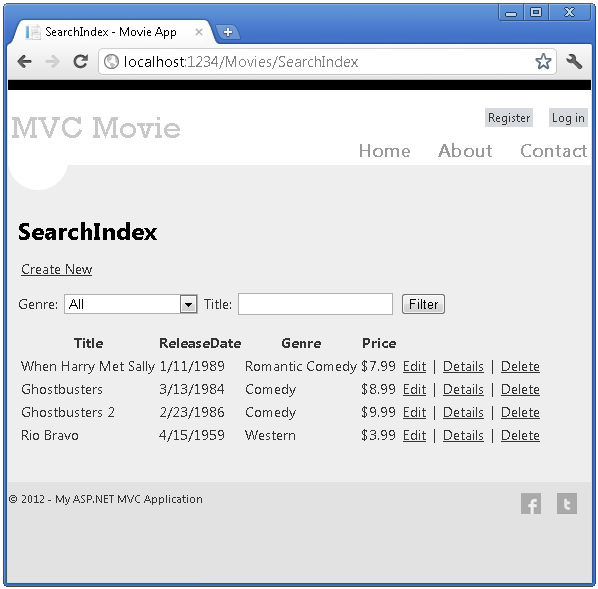This screenshot has height=589, width=598.
Task: Click the 'Western' genre cell
Action: pyautogui.click(x=270, y=435)
